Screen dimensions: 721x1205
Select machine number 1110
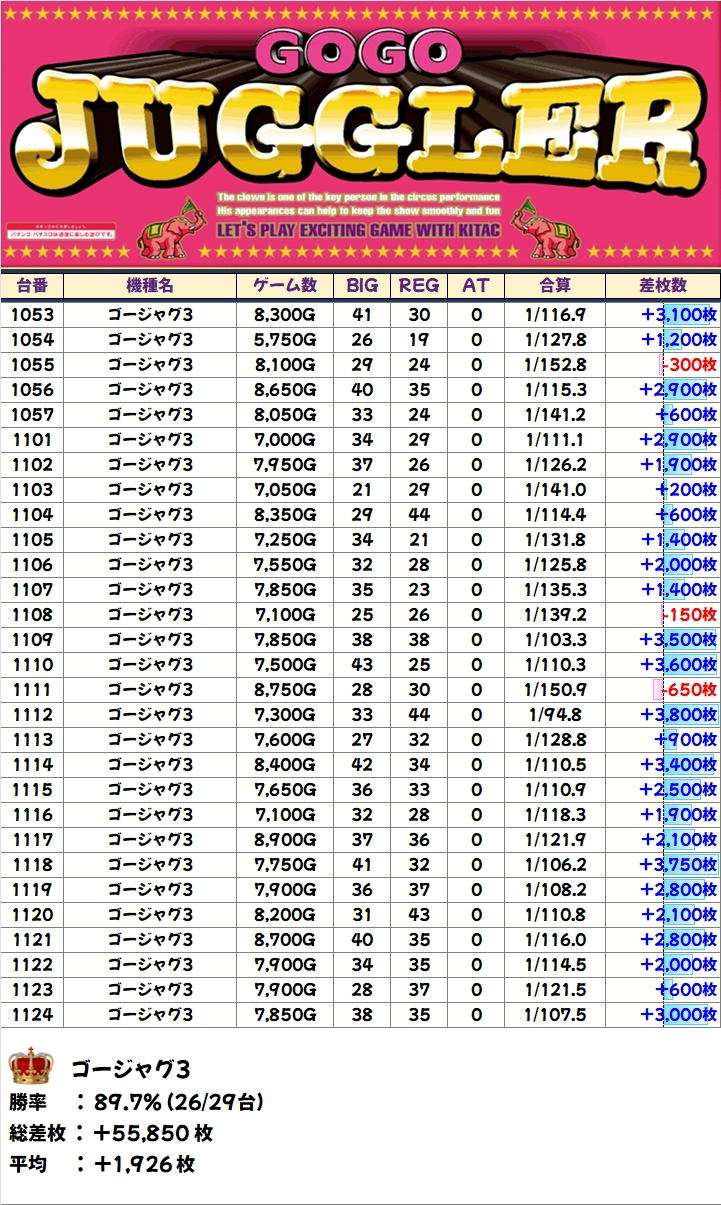tap(32, 665)
